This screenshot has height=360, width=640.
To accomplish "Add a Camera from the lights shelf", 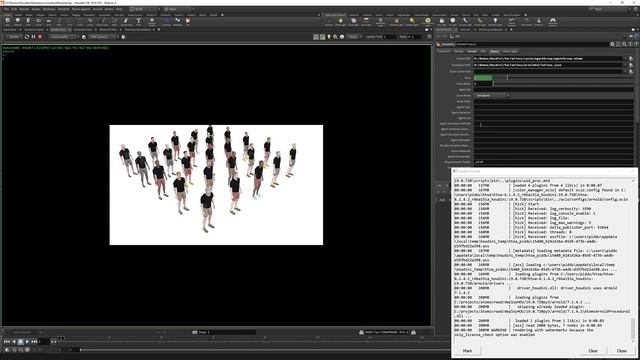I will [x=329, y=21].
